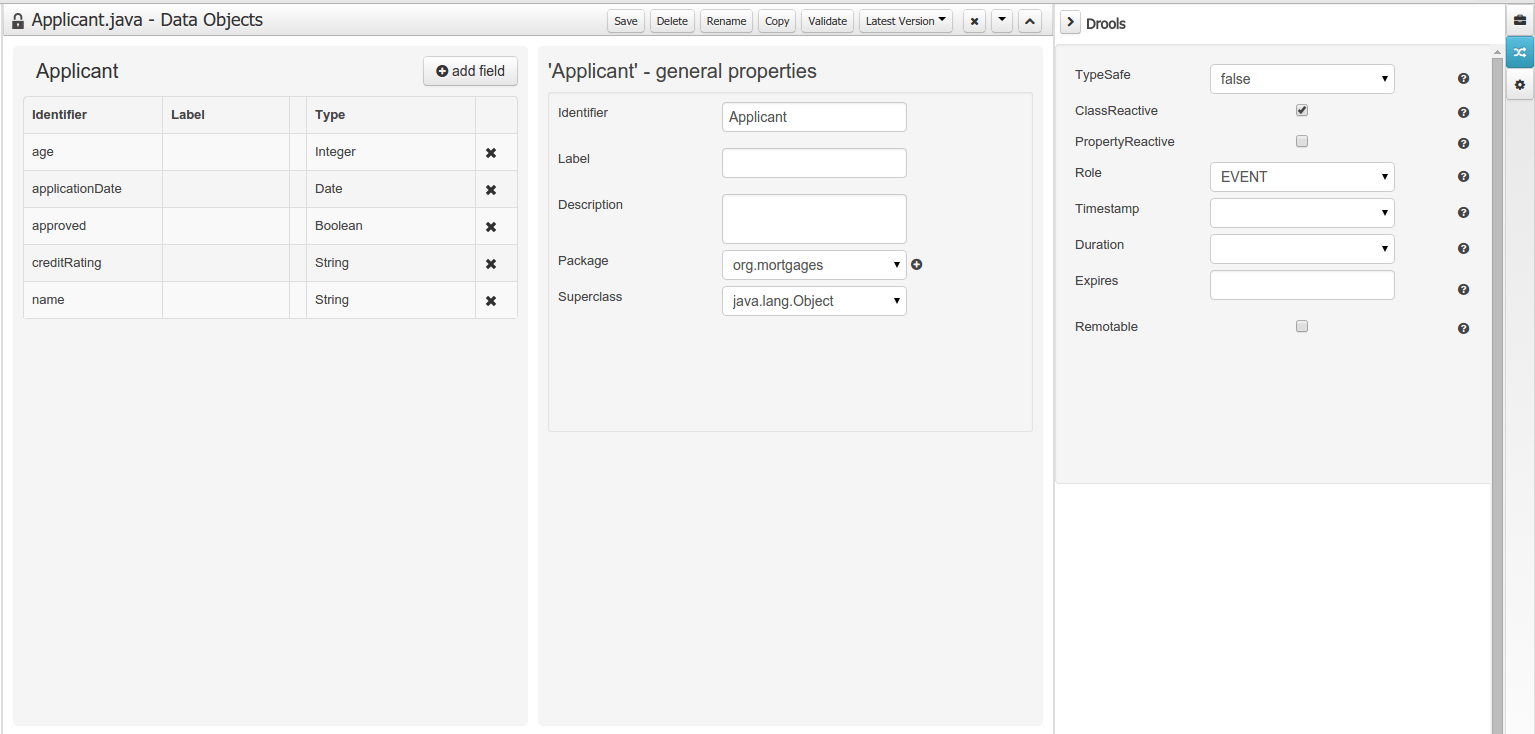Expand the Superclass dropdown
The image size is (1535, 734).
[x=814, y=300]
